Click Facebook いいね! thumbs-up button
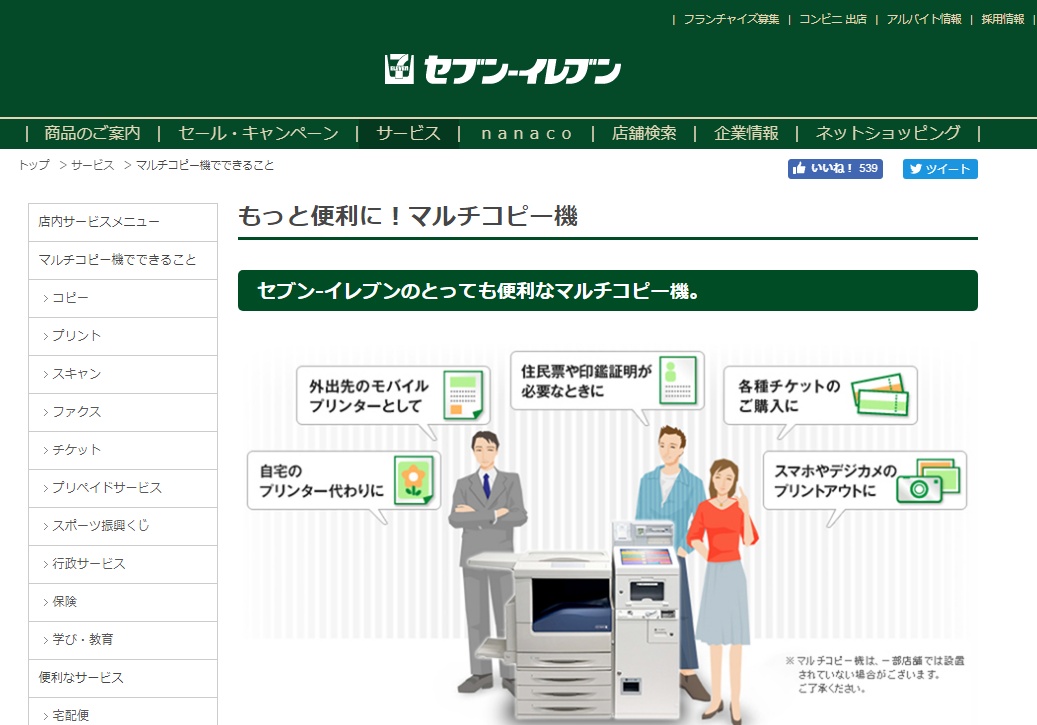 tap(835, 169)
